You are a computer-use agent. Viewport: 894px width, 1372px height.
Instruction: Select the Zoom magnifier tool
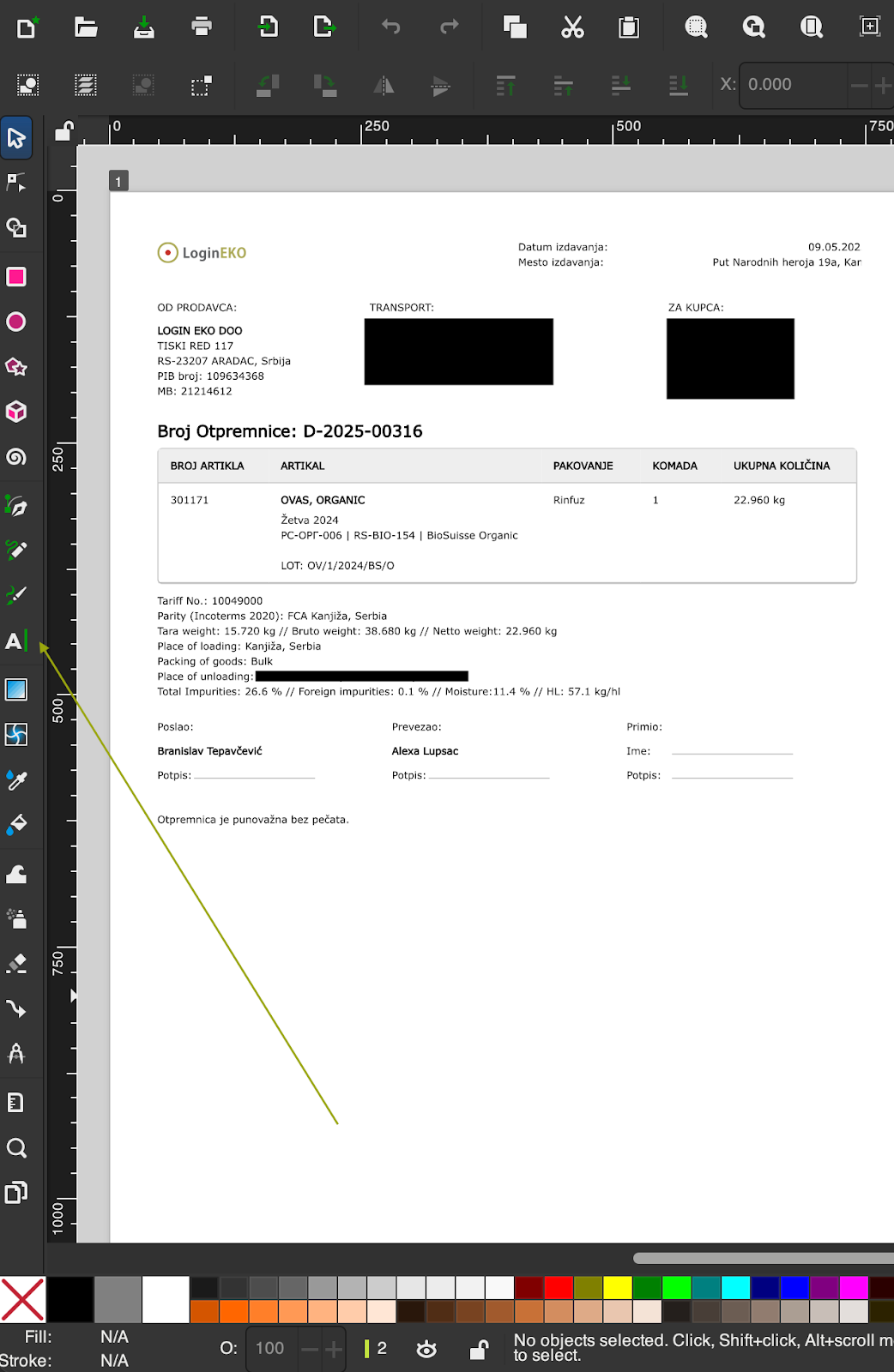(x=16, y=1148)
